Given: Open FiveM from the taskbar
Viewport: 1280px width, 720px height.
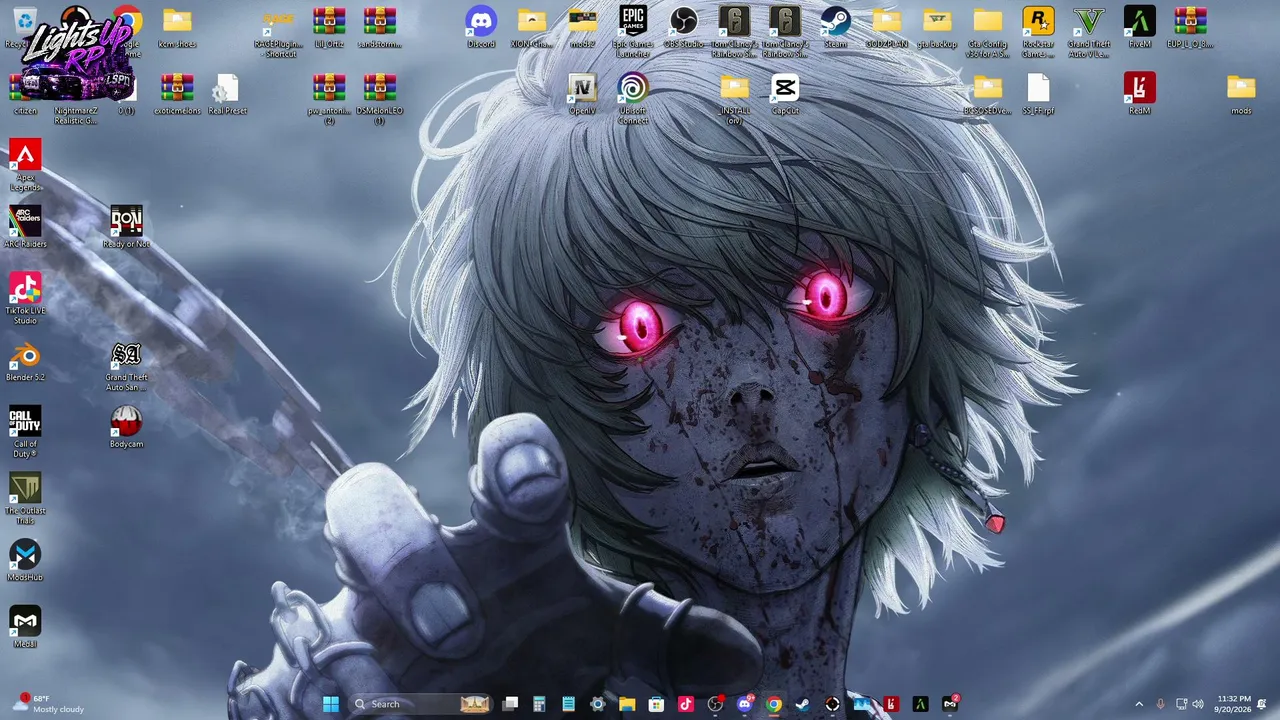Looking at the screenshot, I should coord(920,704).
